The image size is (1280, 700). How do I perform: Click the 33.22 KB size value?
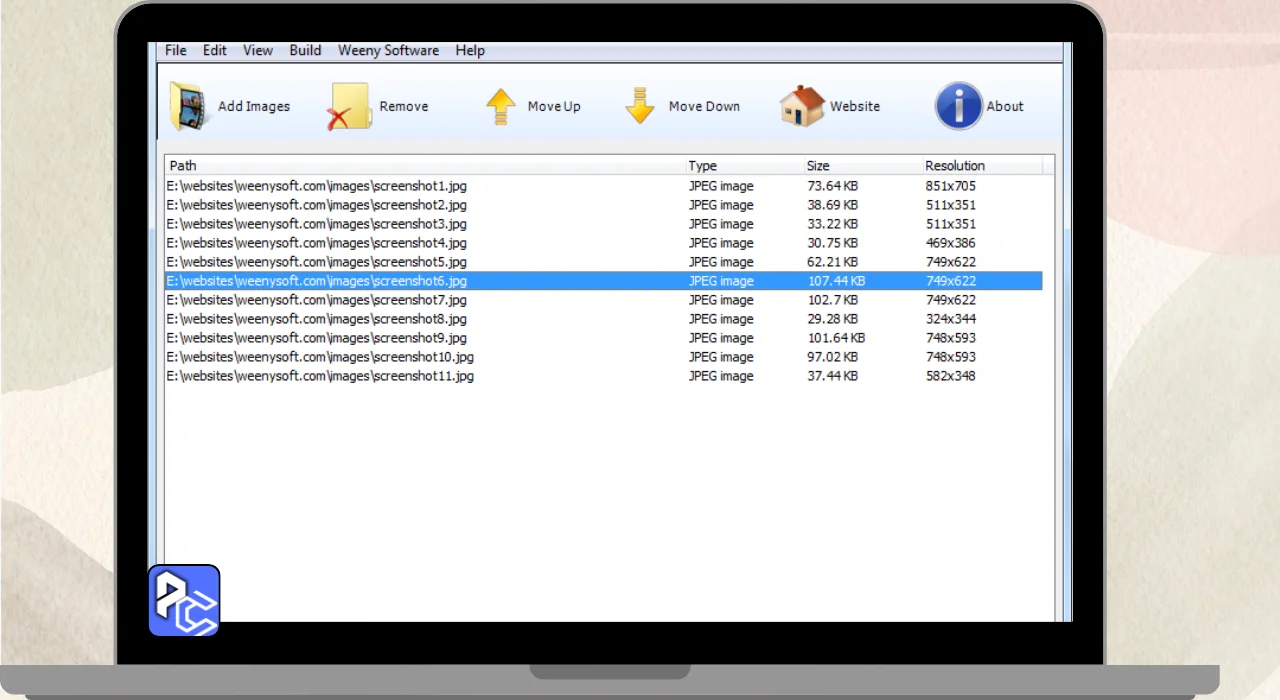click(833, 224)
